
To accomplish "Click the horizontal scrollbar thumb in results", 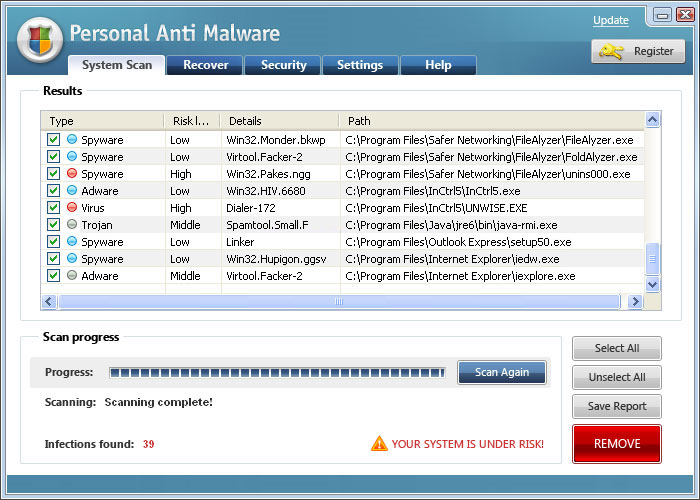I will 339,302.
